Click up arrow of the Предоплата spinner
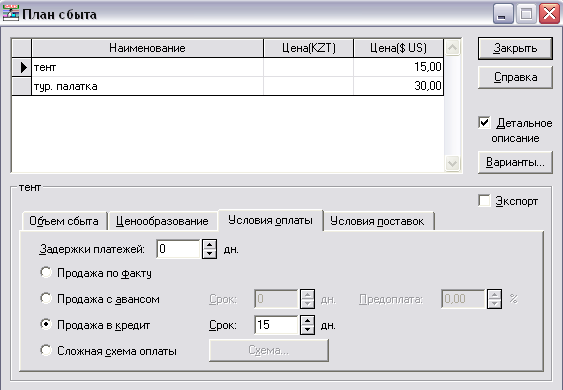 pos(494,294)
